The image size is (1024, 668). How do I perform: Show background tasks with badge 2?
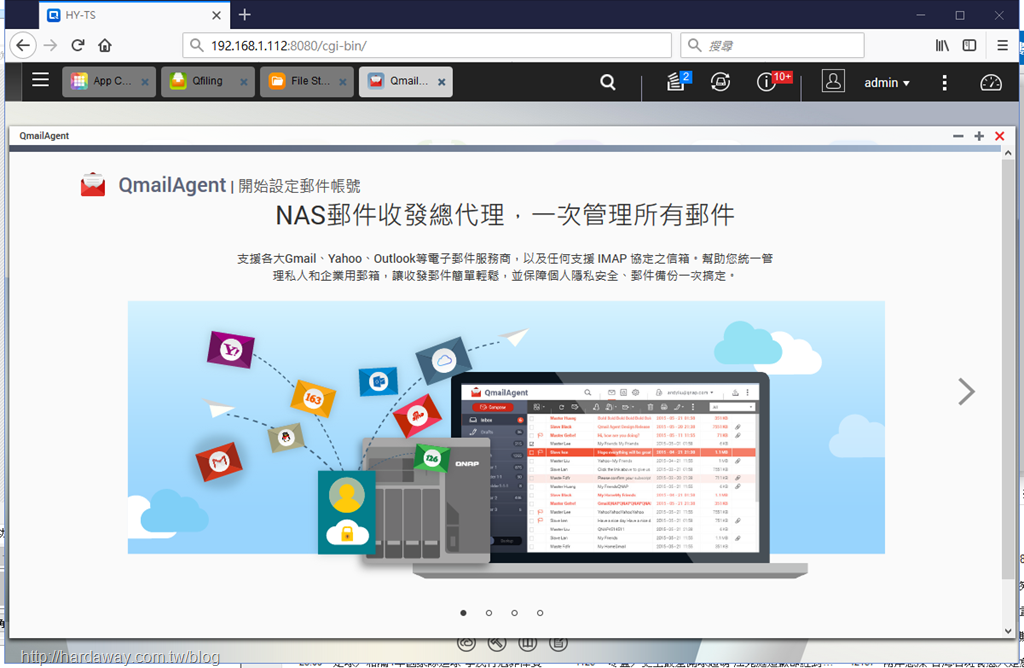pyautogui.click(x=677, y=81)
